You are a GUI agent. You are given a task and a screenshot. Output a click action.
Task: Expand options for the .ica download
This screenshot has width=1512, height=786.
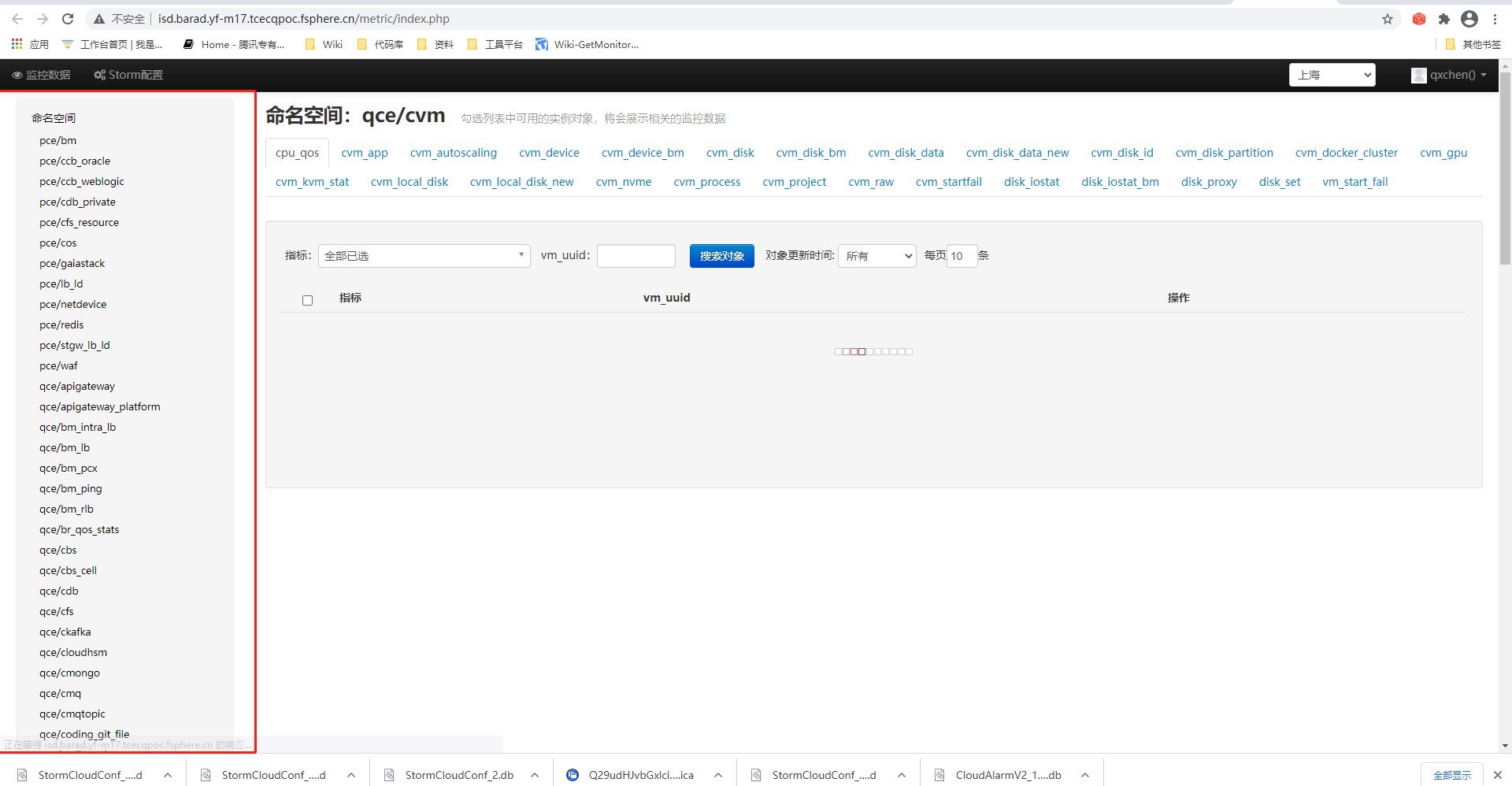pyautogui.click(x=718, y=775)
